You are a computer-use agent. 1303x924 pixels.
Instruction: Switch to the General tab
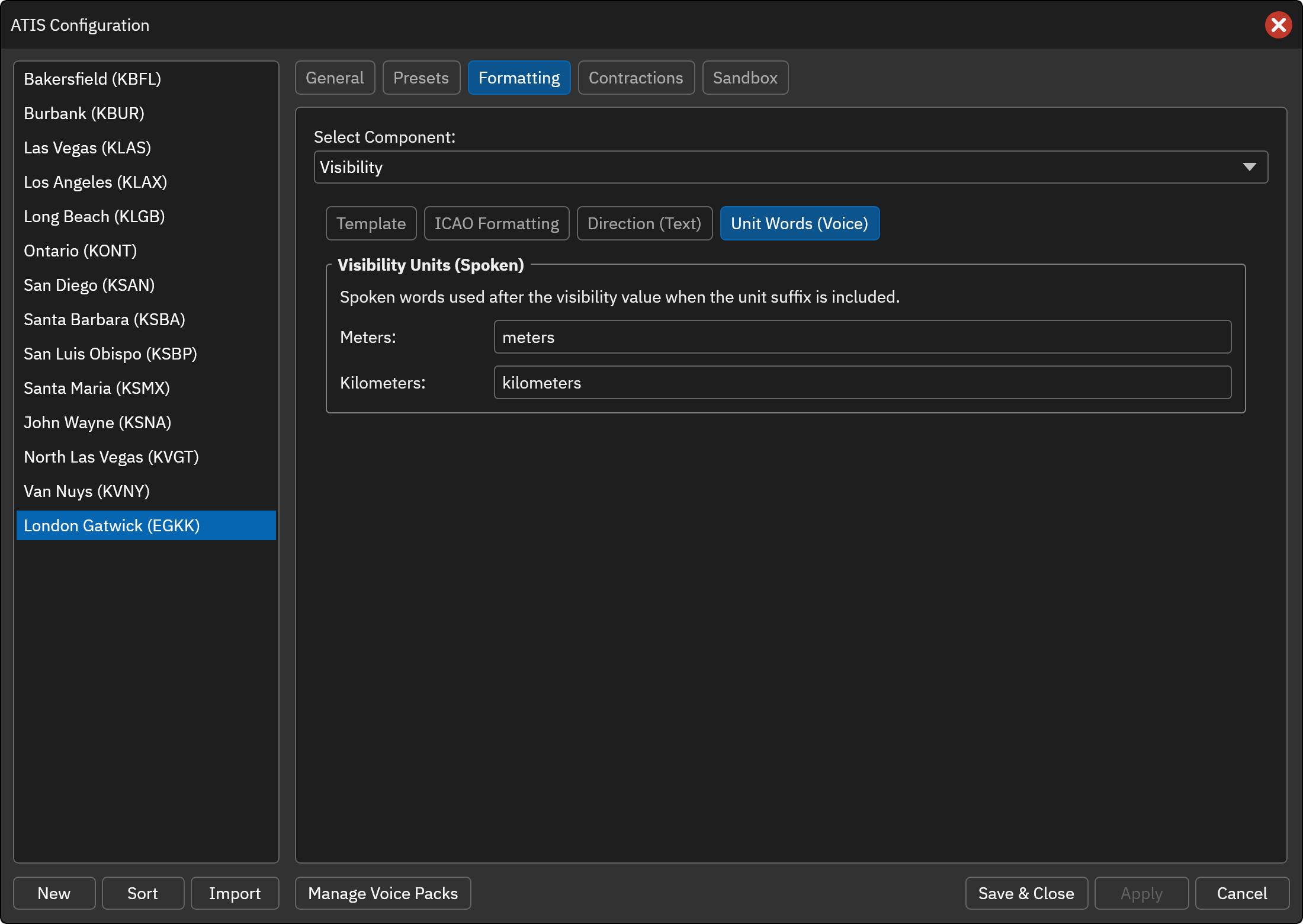[x=335, y=78]
